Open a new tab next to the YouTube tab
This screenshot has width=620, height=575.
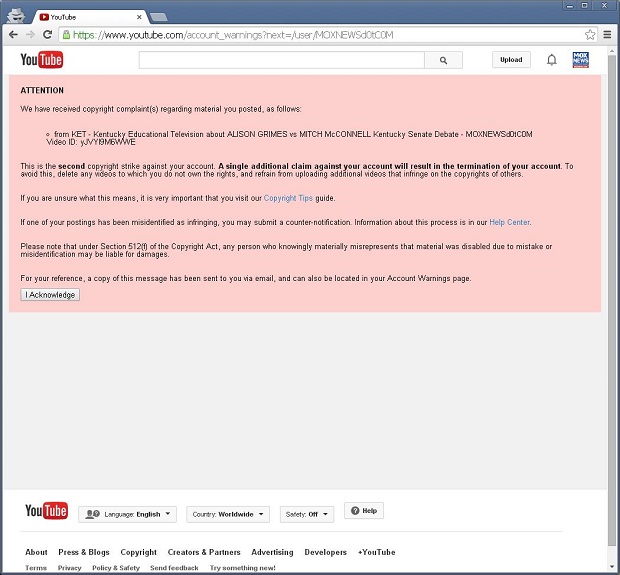[x=159, y=17]
